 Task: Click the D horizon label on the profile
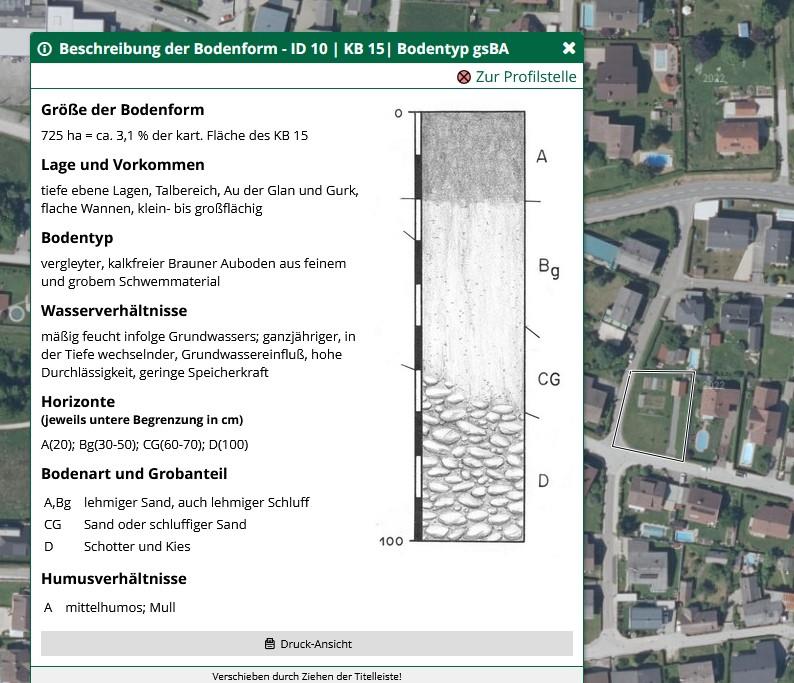click(543, 481)
